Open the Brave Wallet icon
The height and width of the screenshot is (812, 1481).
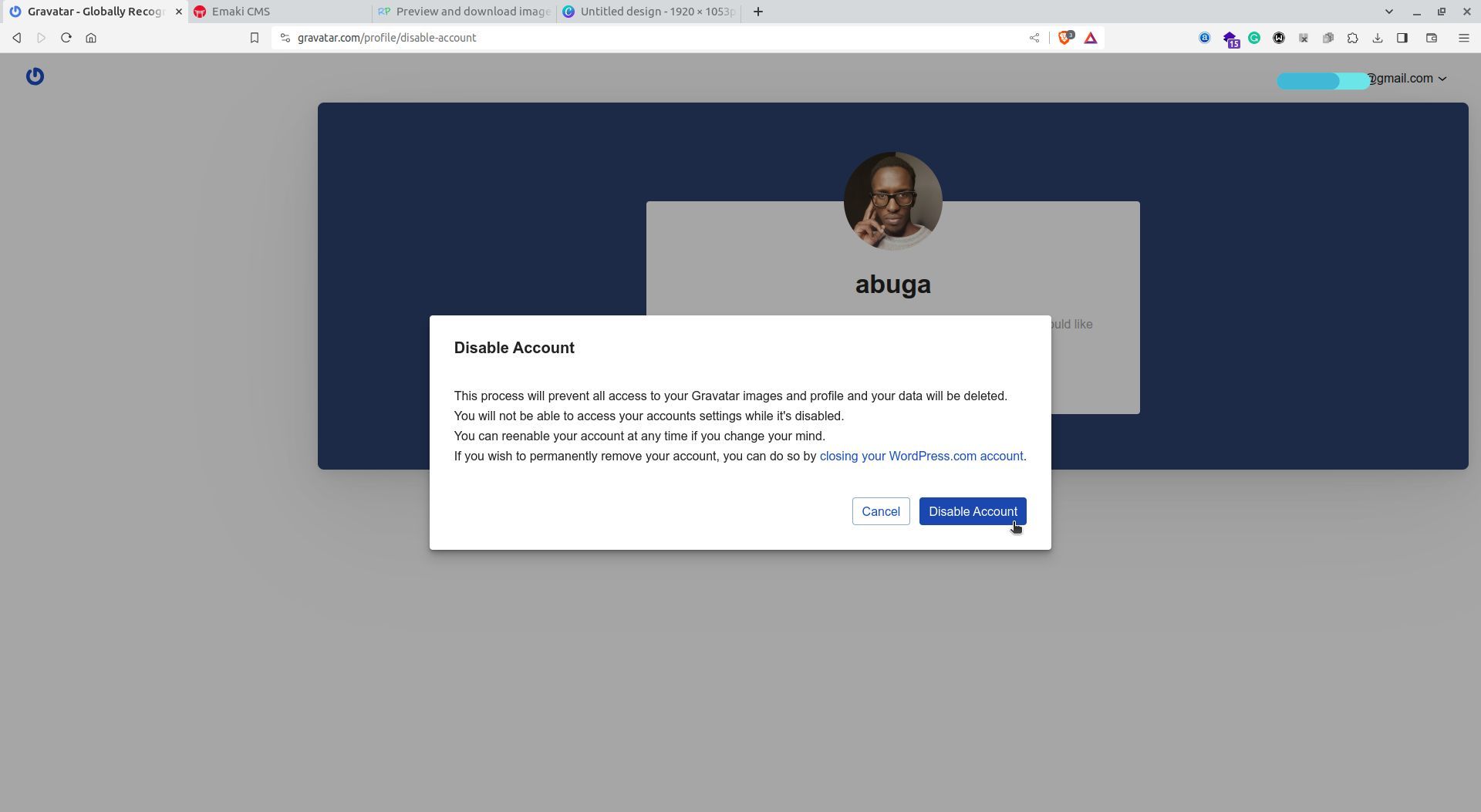pos(1432,37)
